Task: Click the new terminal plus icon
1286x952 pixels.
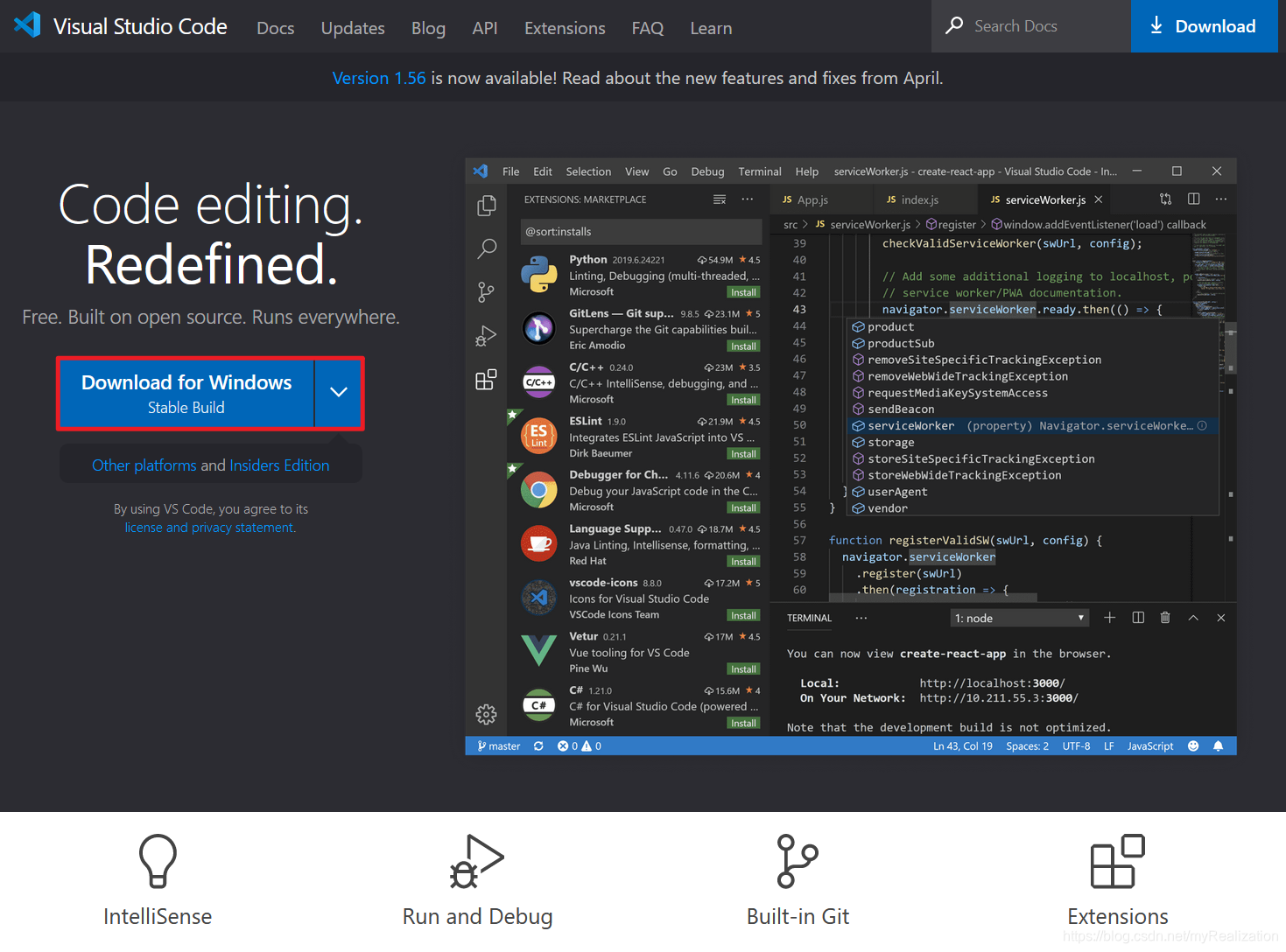Action: (x=1109, y=618)
